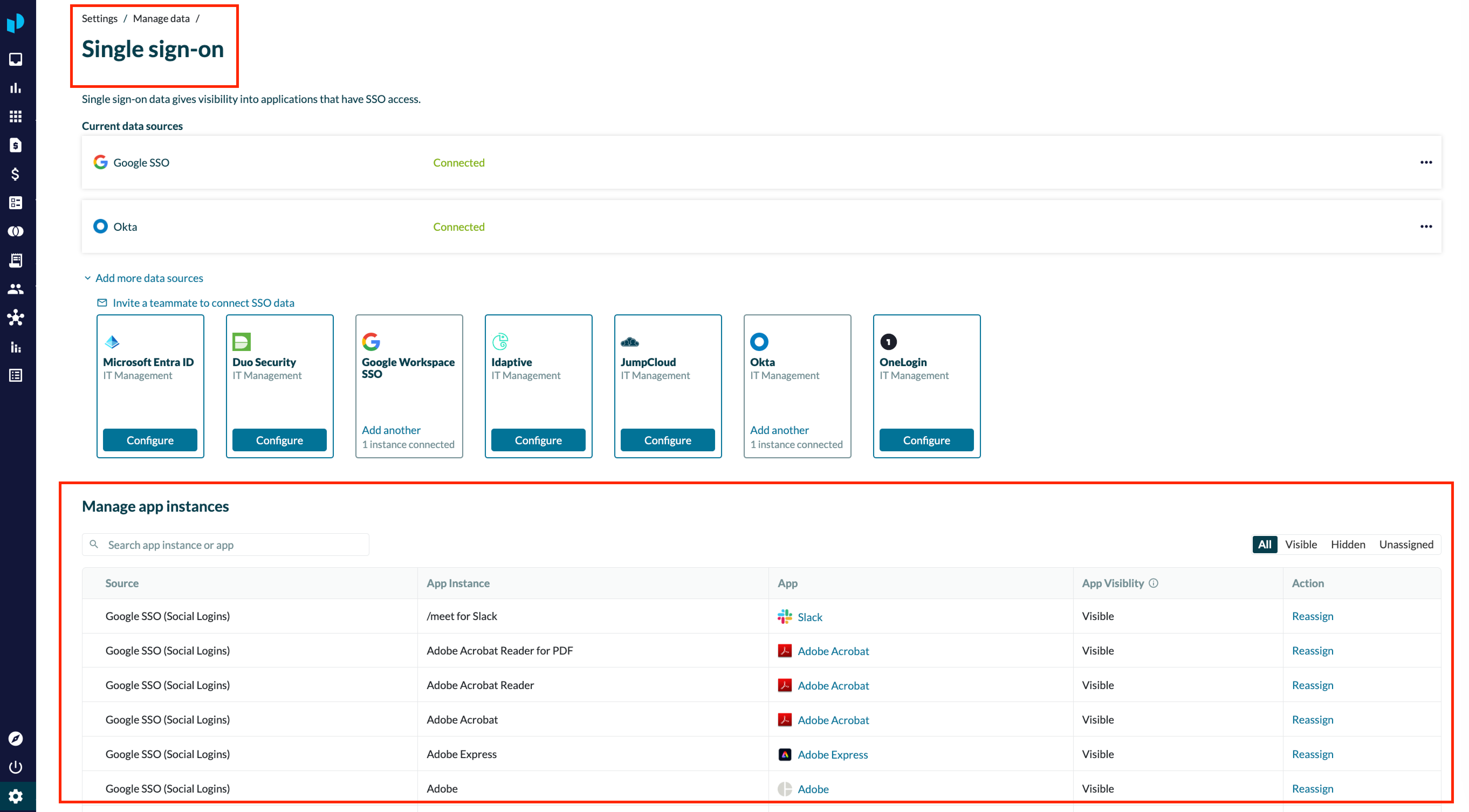Open Google SSO three-dot options menu
The image size is (1469, 812).
click(x=1426, y=163)
